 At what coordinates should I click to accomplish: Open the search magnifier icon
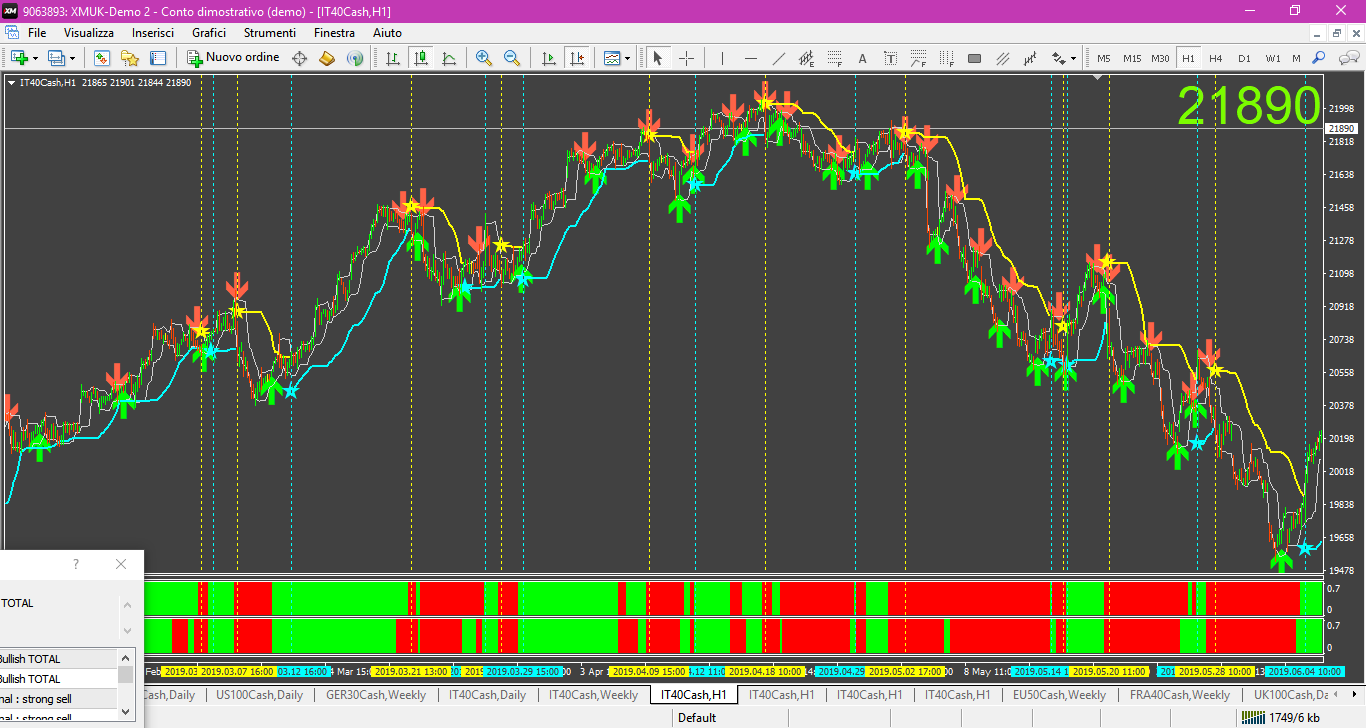point(1319,58)
